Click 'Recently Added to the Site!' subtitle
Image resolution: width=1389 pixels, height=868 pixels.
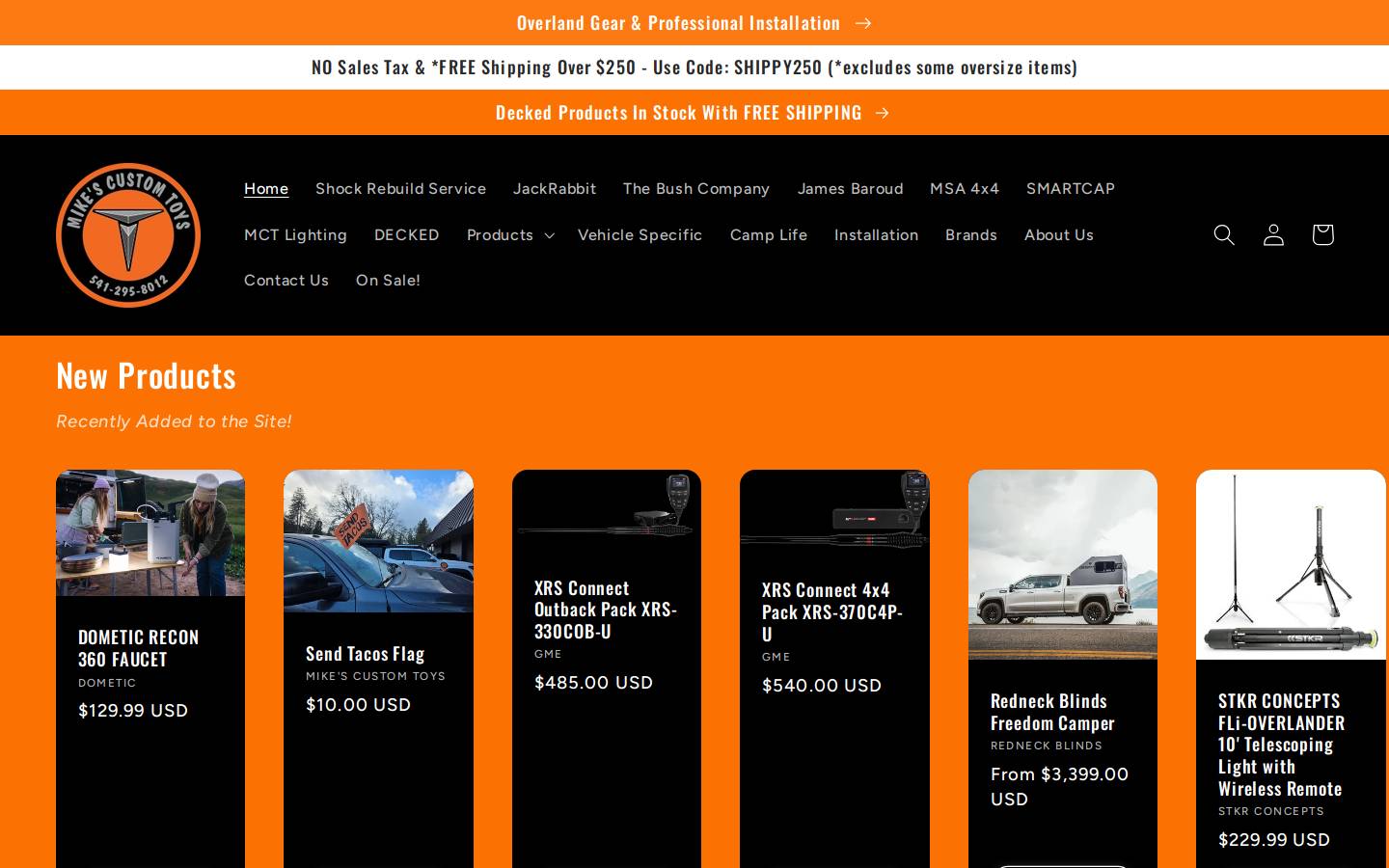coord(174,421)
